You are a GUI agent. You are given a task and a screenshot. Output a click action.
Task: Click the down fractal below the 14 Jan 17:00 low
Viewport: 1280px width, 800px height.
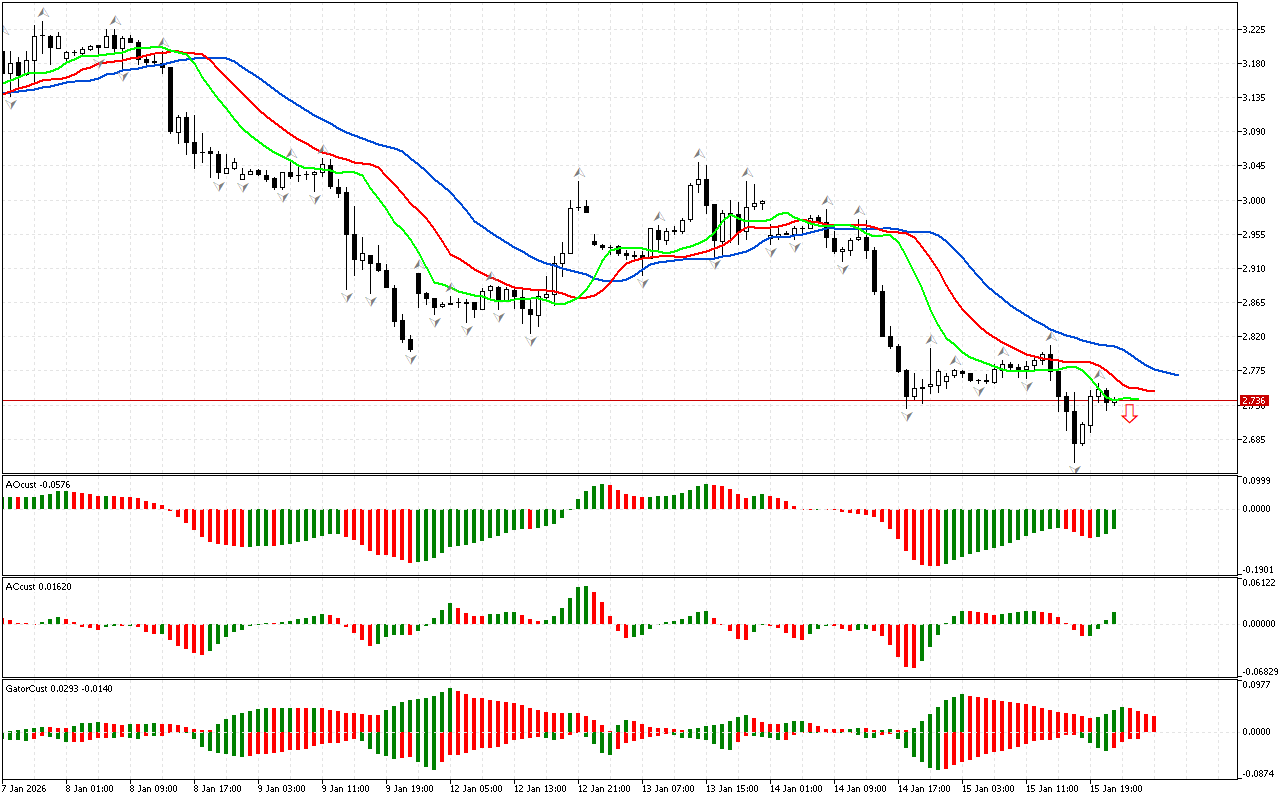point(908,413)
